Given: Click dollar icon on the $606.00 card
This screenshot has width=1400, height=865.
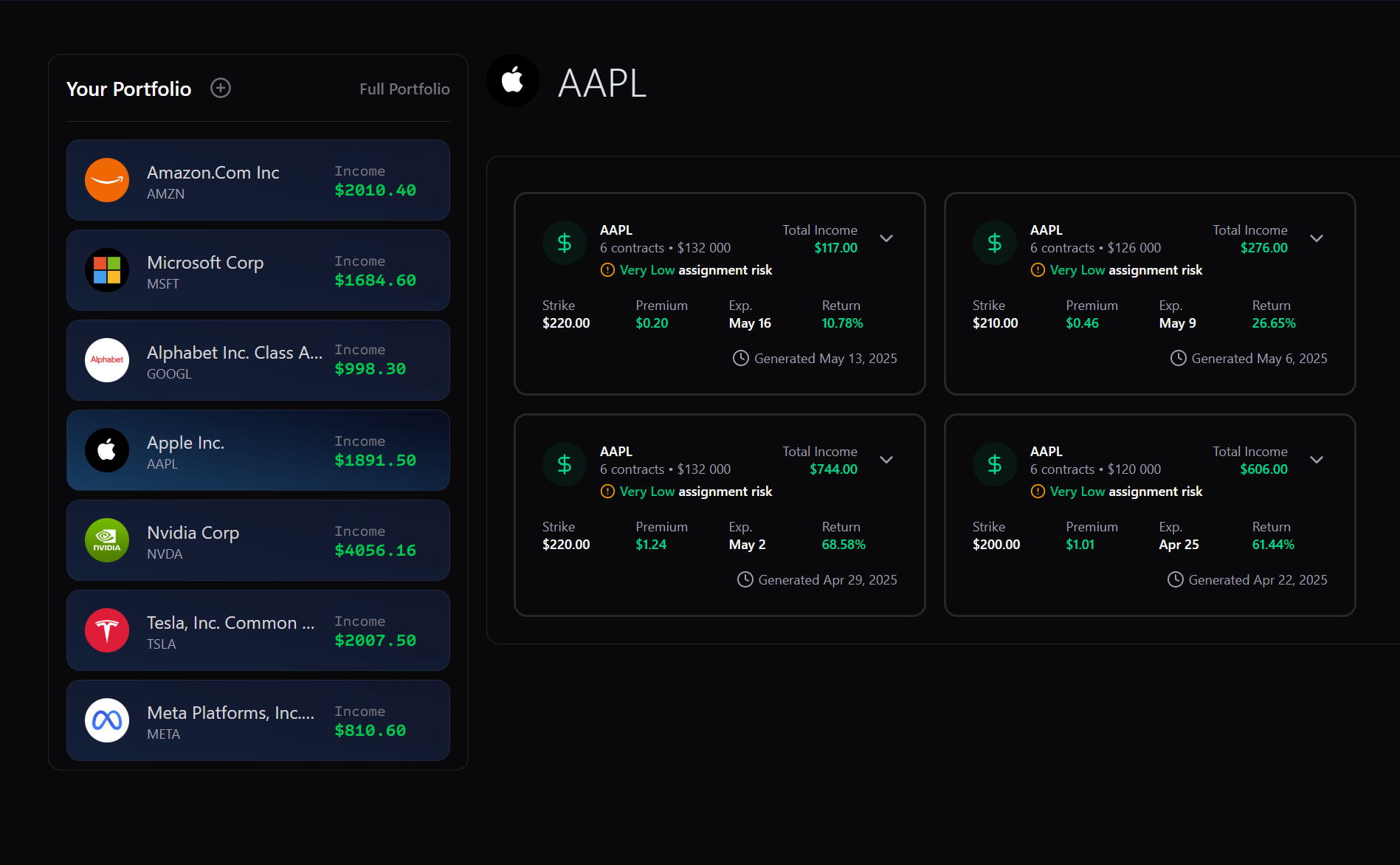Looking at the screenshot, I should tap(995, 464).
